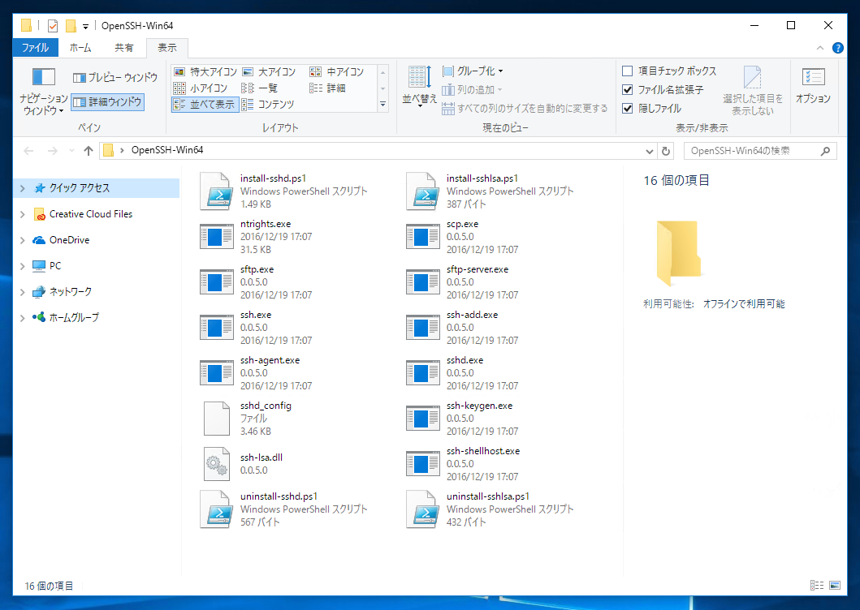
Task: Click the OpenSSH-Win64 search box
Action: [x=760, y=151]
